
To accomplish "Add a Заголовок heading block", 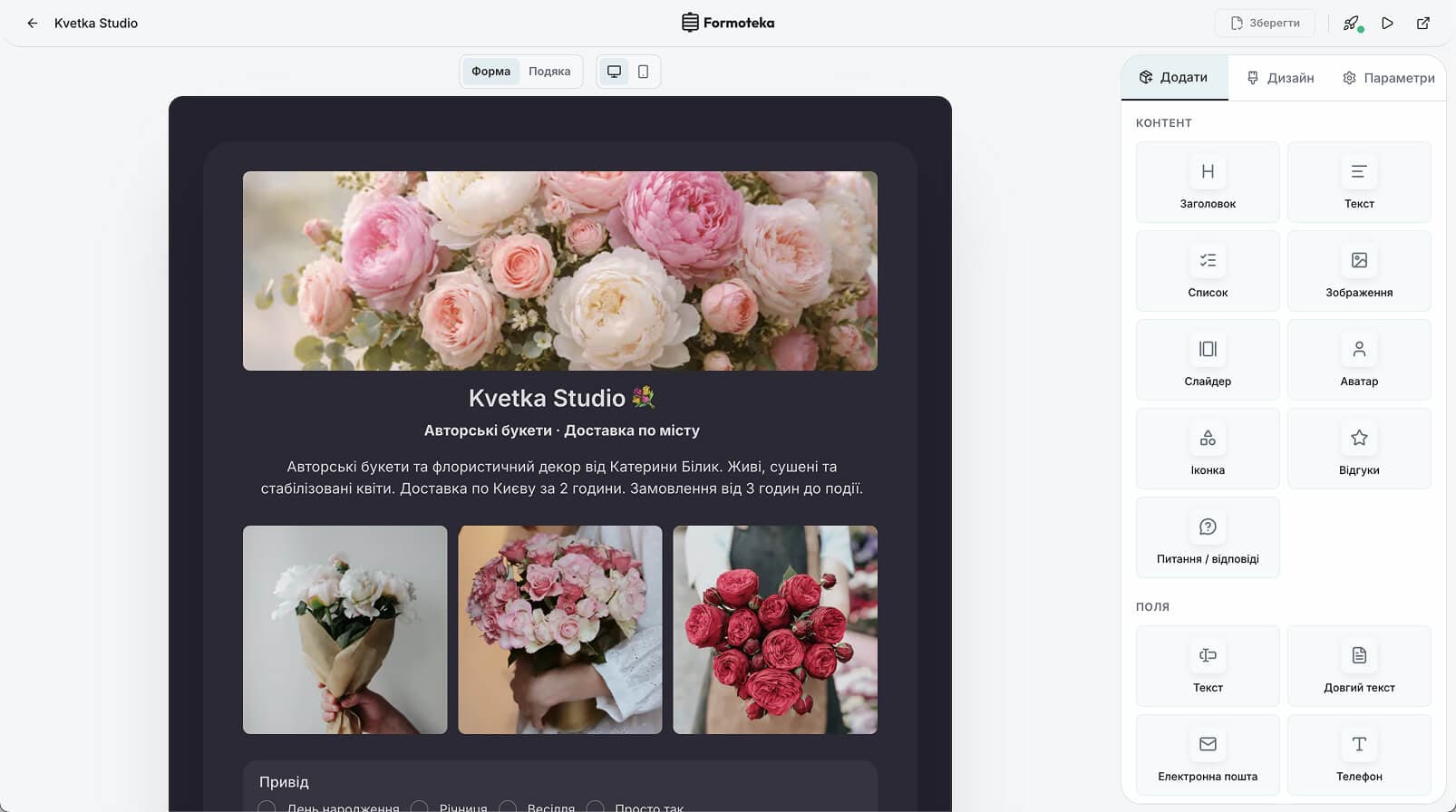I will pos(1208,182).
